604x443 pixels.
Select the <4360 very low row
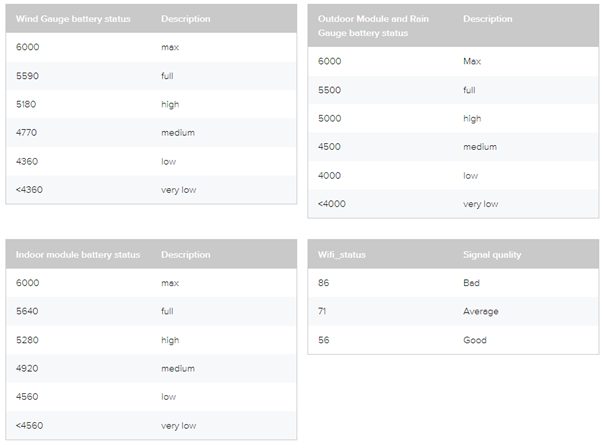(x=151, y=190)
